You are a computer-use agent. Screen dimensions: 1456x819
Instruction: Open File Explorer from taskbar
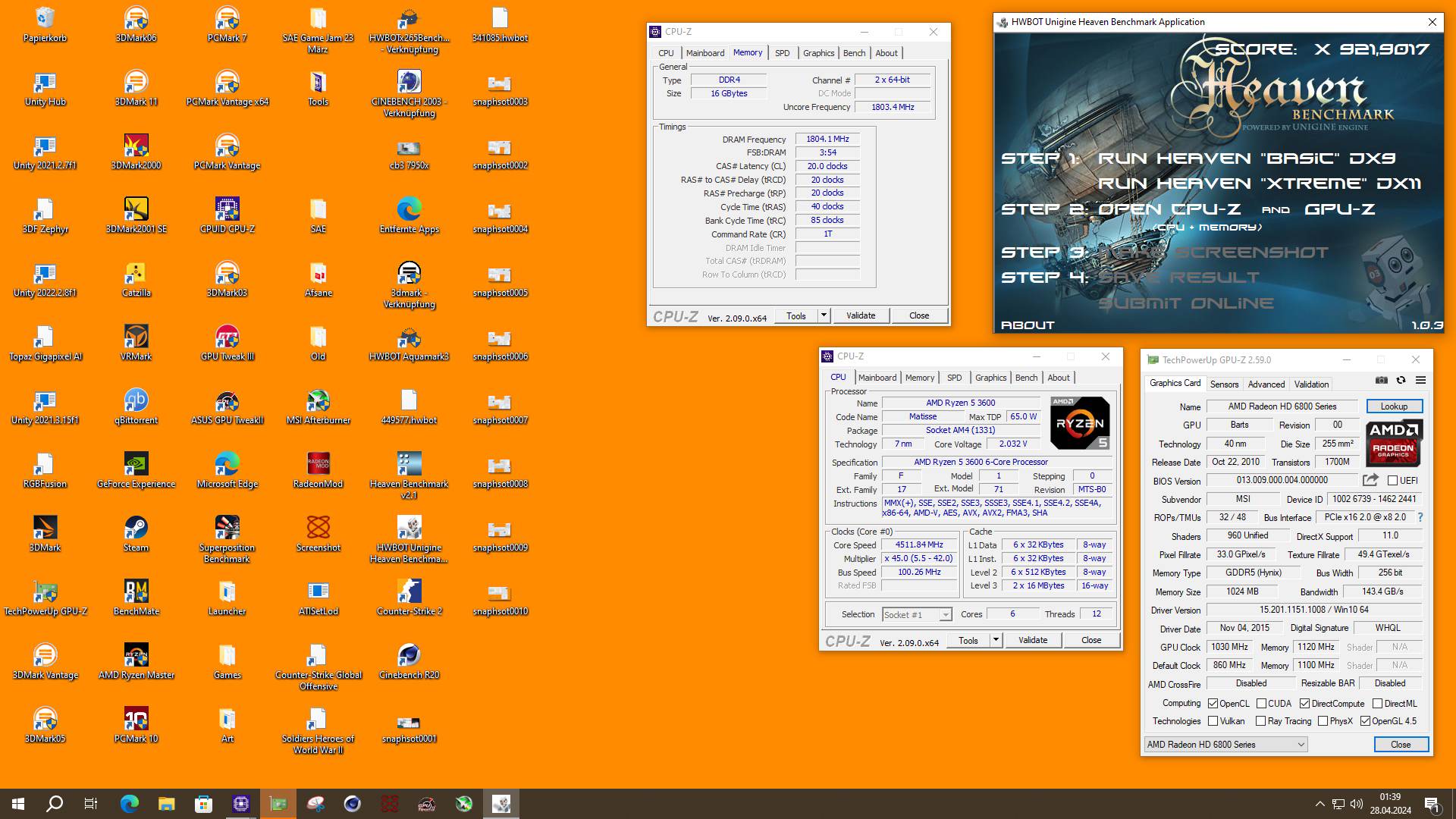coord(167,804)
